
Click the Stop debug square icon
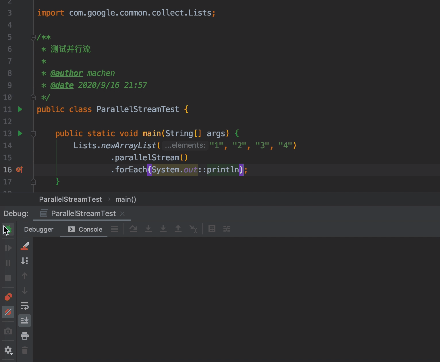click(8, 278)
